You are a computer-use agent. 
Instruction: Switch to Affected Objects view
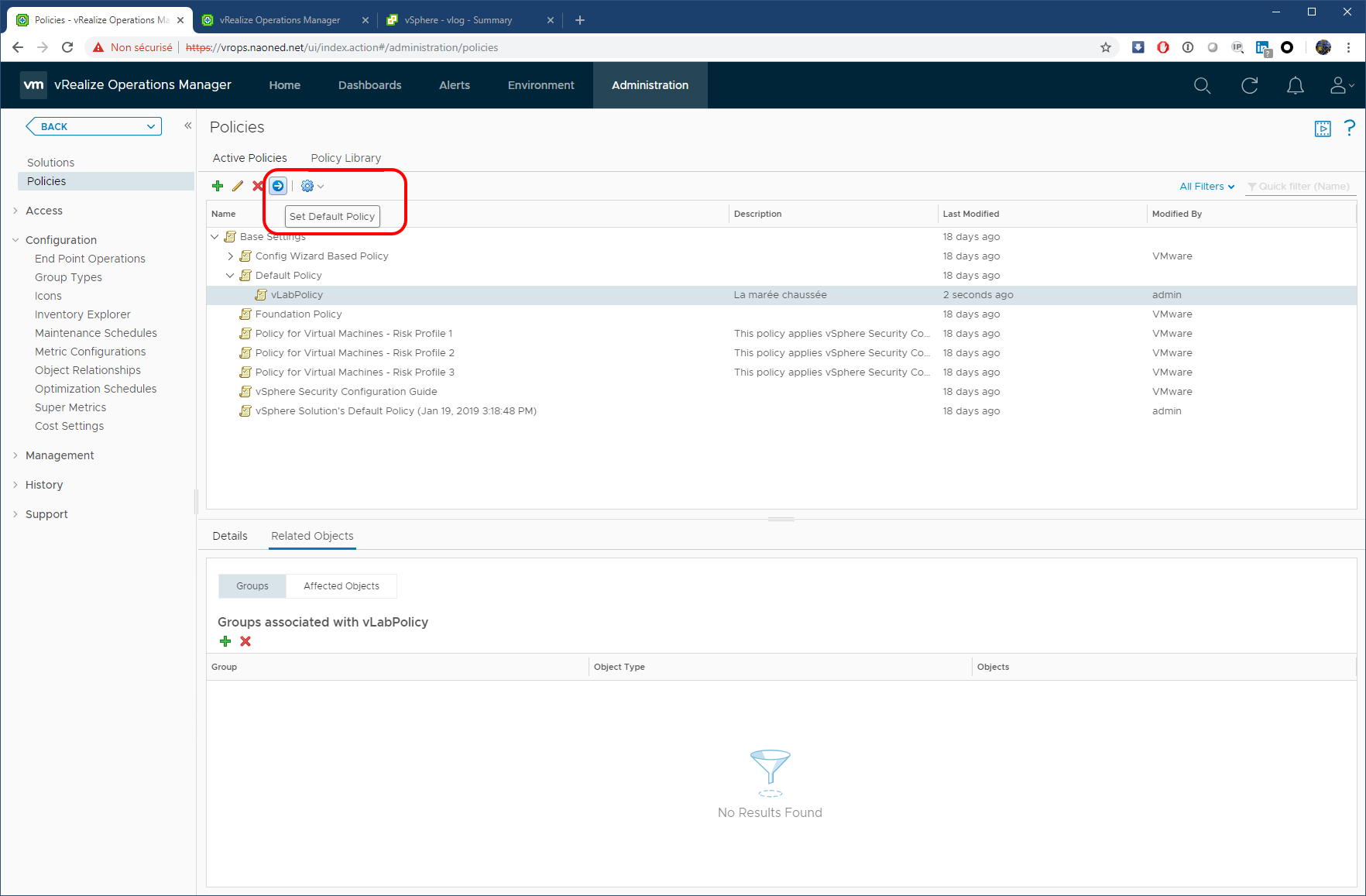(x=341, y=586)
